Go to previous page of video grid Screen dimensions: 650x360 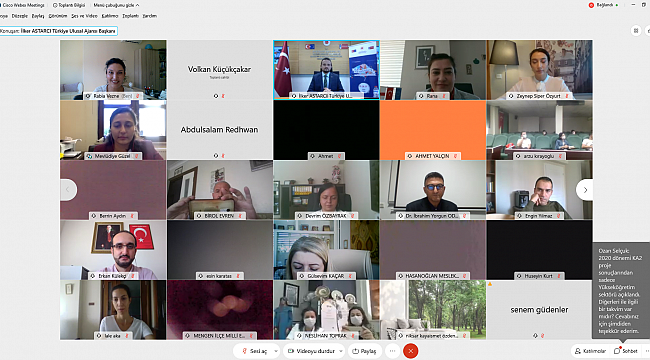(x=68, y=190)
